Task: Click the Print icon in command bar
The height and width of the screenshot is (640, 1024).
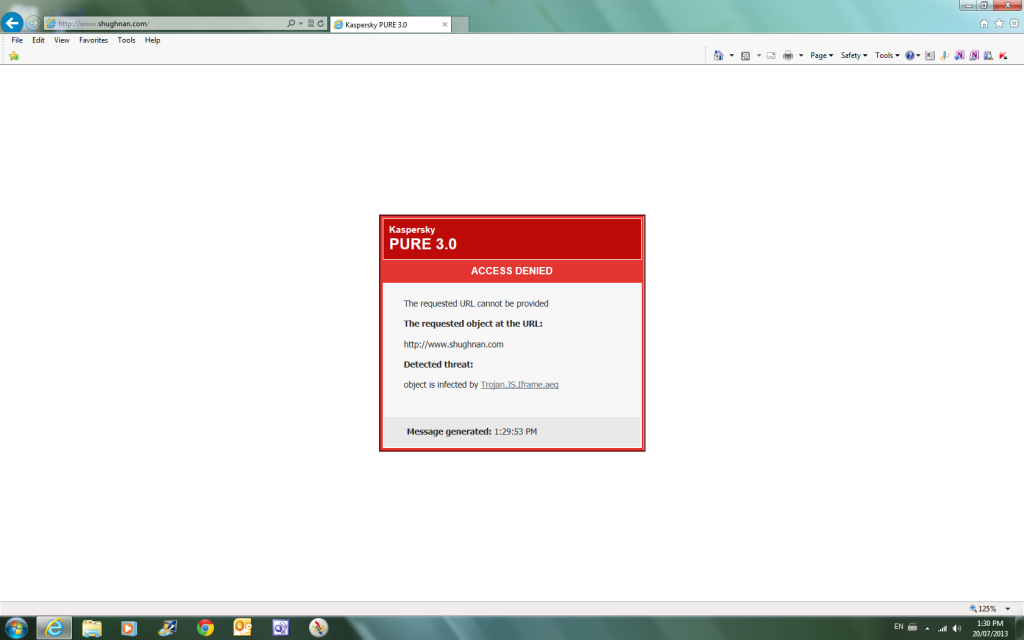Action: [x=788, y=56]
